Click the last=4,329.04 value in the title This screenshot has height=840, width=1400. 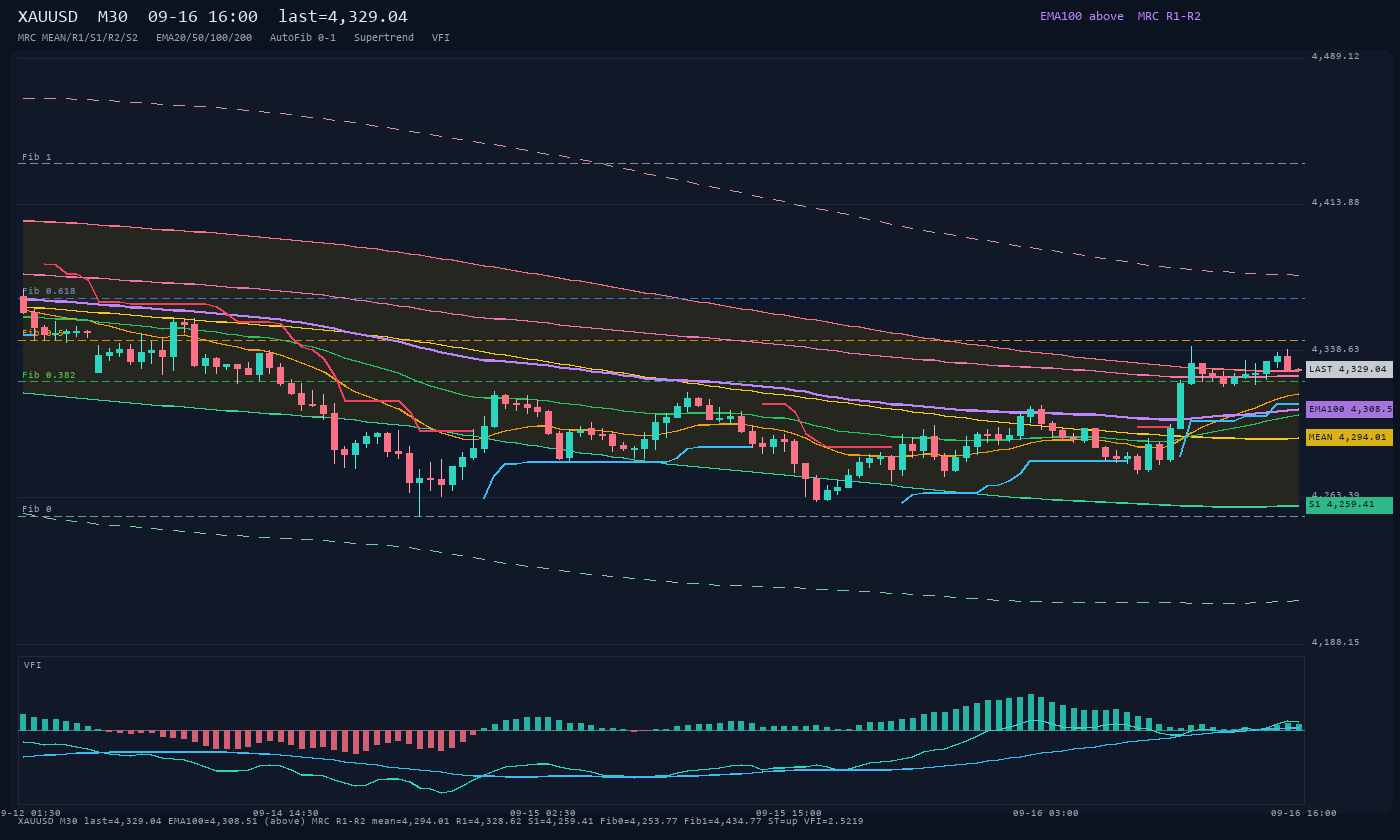[x=343, y=16]
